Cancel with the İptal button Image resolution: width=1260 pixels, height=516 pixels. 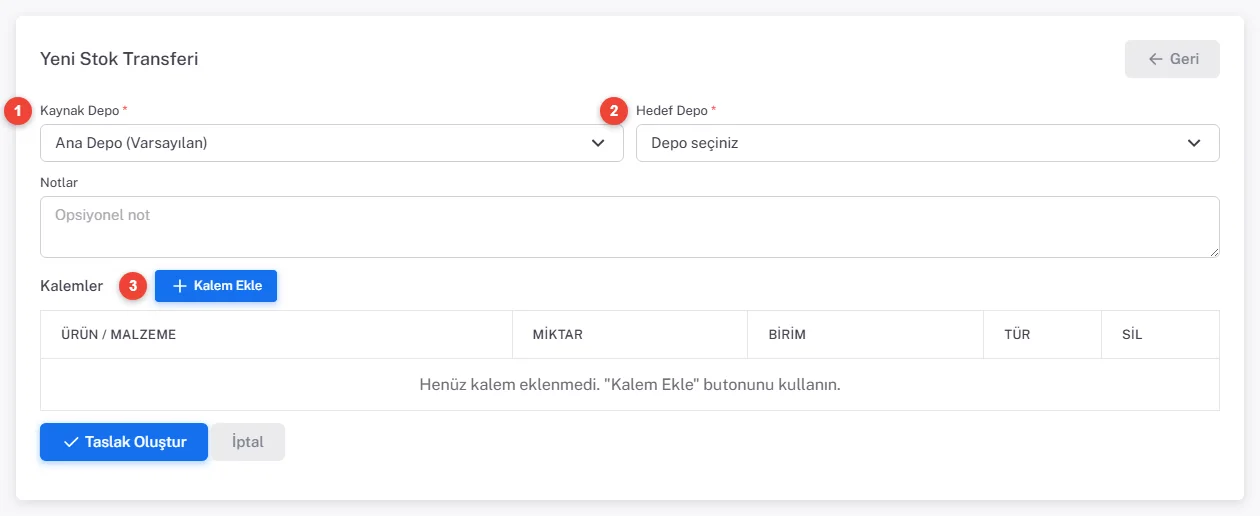[248, 442]
